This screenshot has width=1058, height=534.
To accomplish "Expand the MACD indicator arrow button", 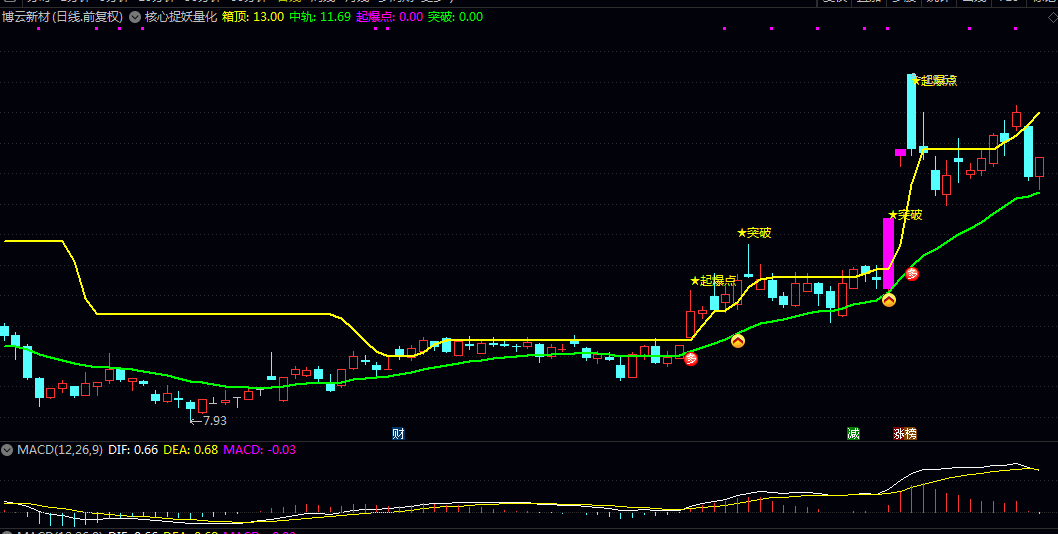I will coord(7,450).
